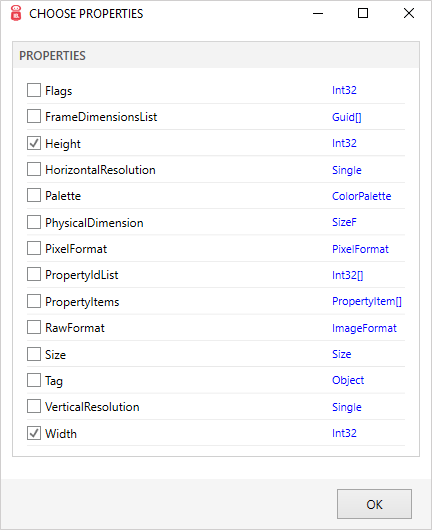Maximize the Choose Properties window
Image resolution: width=432 pixels, height=530 pixels.
click(x=363, y=14)
